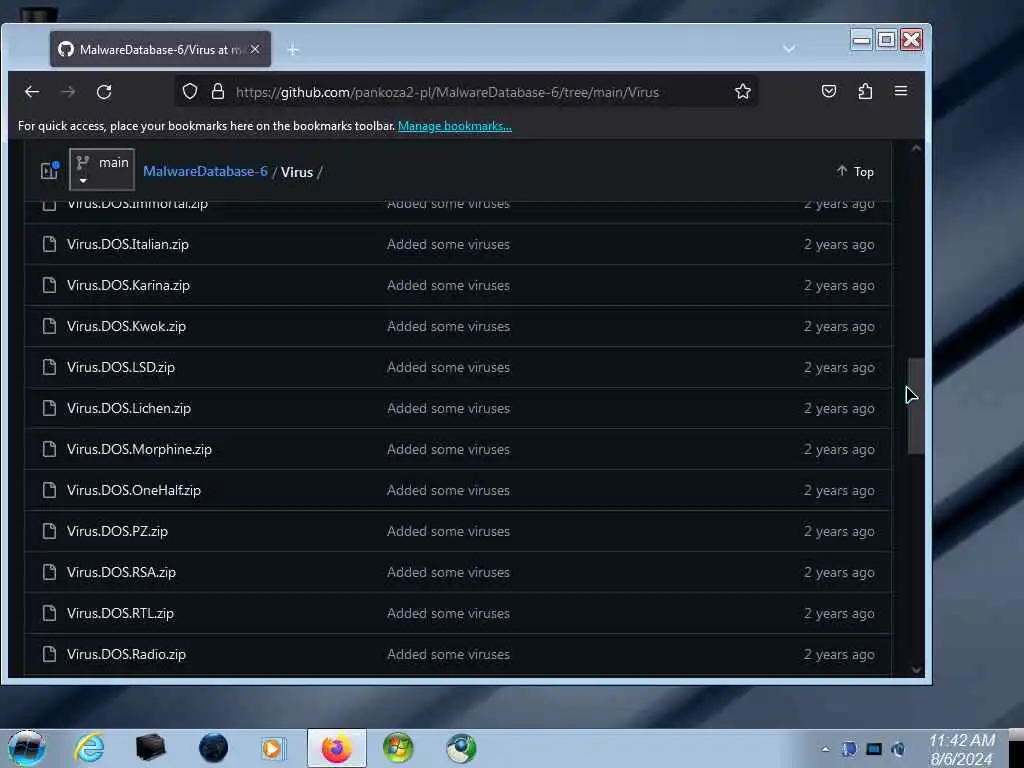1024x768 pixels.
Task: Reload the page with the refresh icon
Action: pos(104,92)
